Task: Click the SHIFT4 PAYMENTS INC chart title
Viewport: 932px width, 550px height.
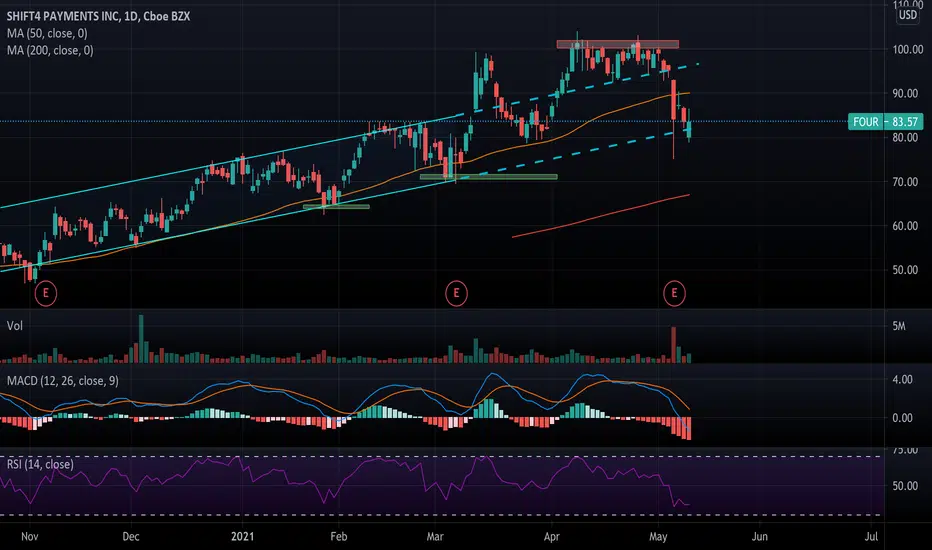Action: point(99,17)
